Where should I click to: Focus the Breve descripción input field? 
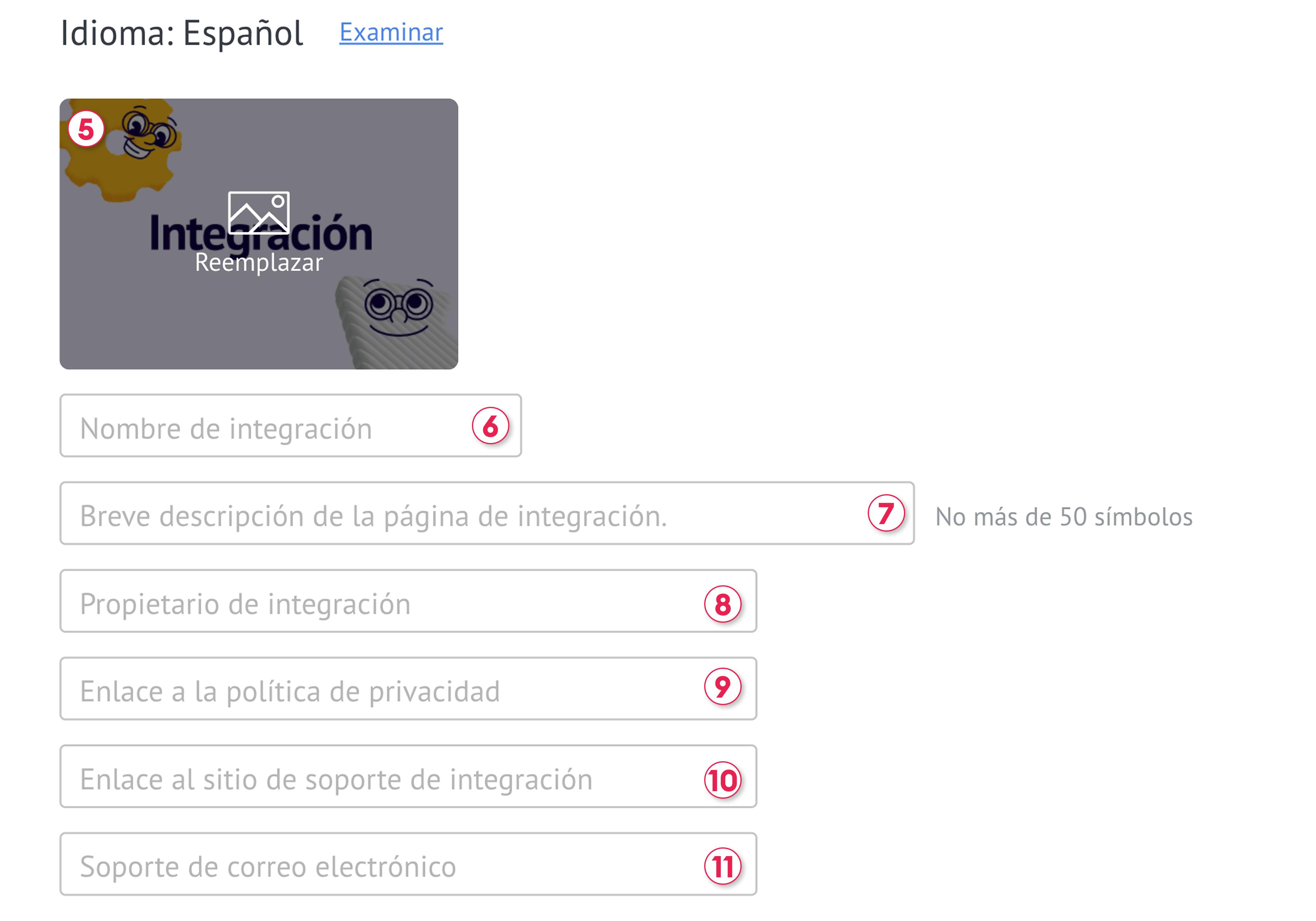487,513
